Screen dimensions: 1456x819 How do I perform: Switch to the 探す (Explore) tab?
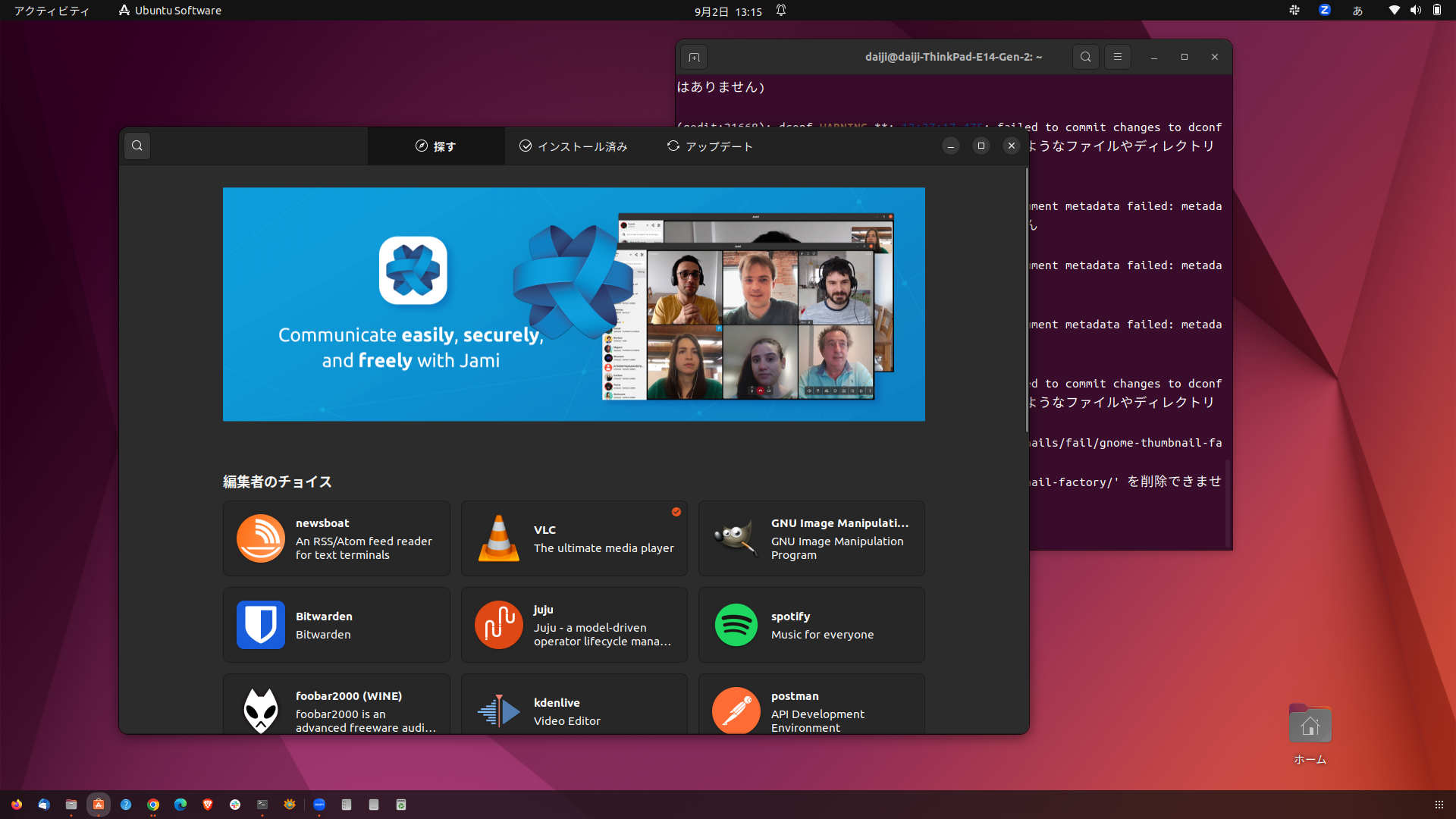(436, 146)
